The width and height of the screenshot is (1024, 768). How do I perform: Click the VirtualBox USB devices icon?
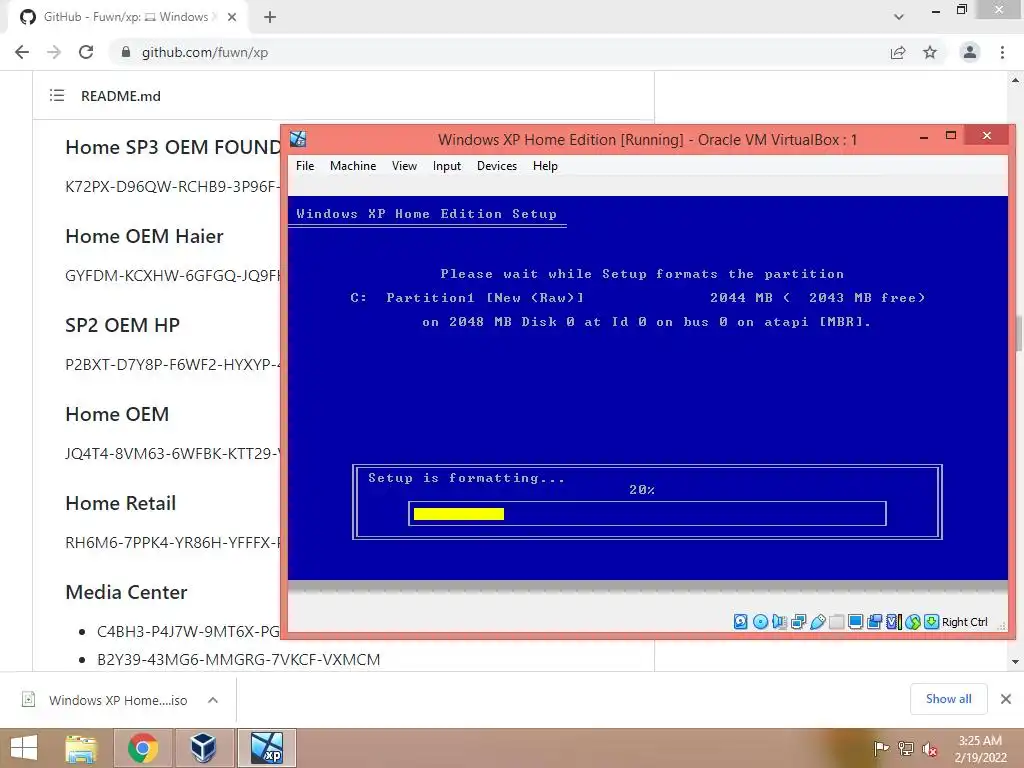click(x=818, y=622)
